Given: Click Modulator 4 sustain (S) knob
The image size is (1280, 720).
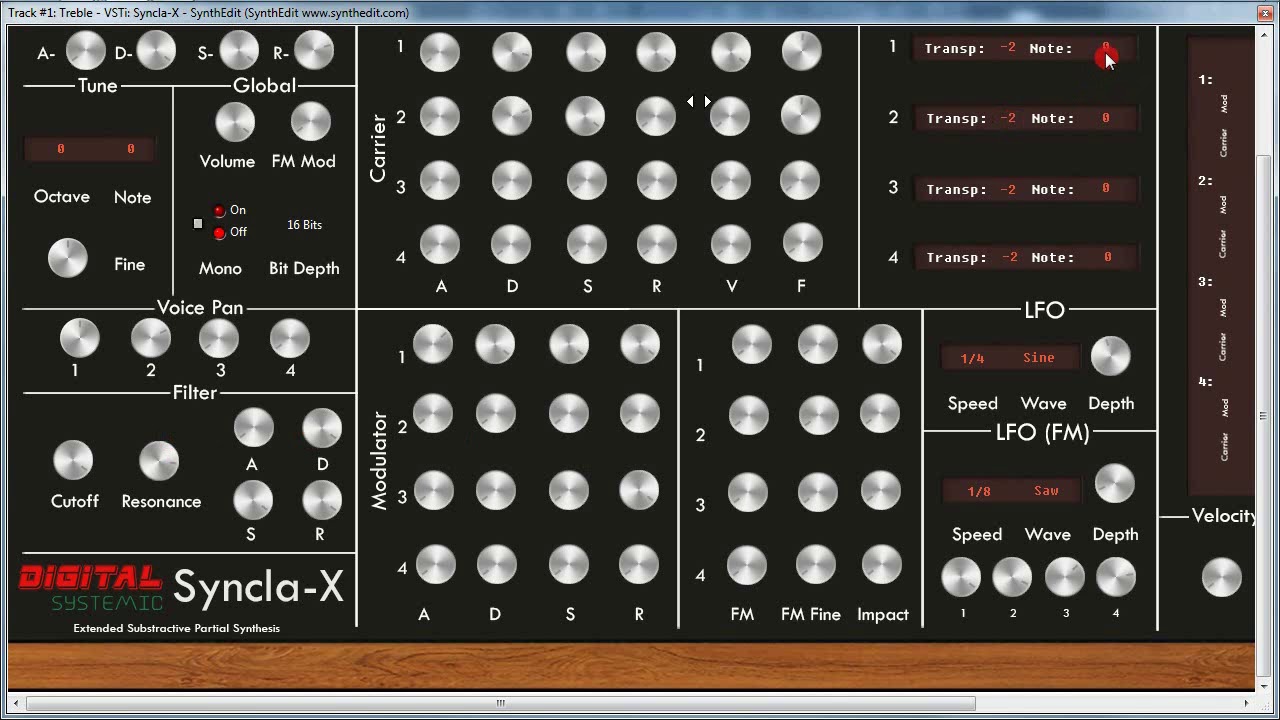Looking at the screenshot, I should coord(568,564).
